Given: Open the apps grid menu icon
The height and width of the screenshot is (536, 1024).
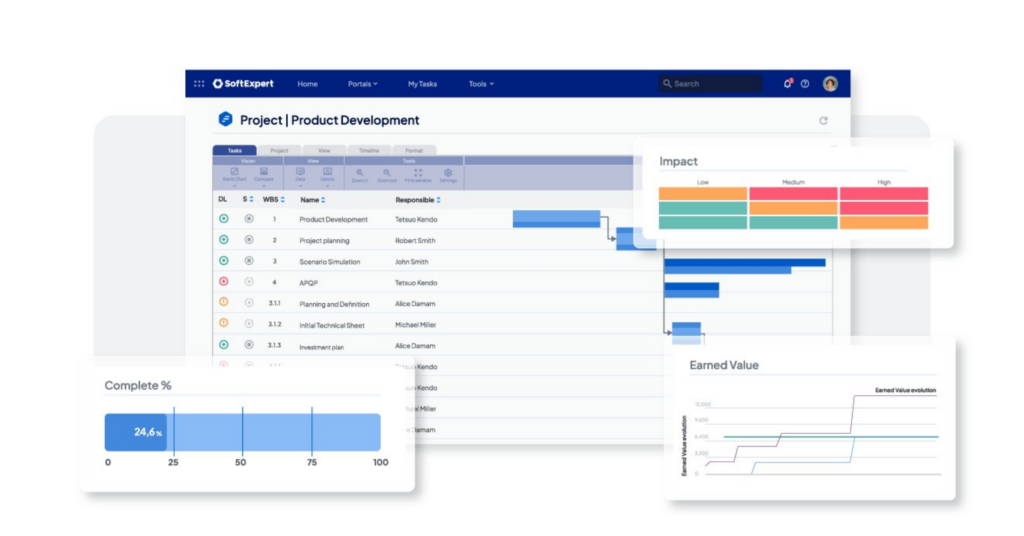Looking at the screenshot, I should (199, 84).
